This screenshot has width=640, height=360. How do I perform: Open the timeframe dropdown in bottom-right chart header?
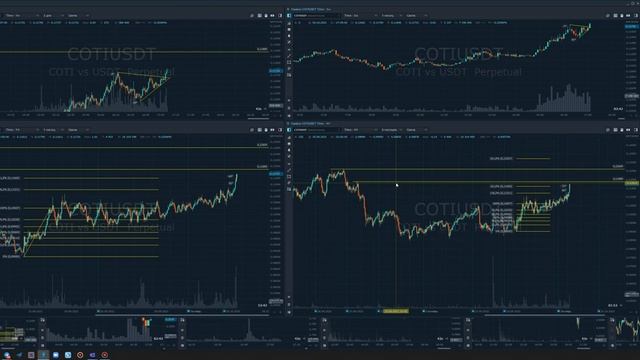click(360, 130)
